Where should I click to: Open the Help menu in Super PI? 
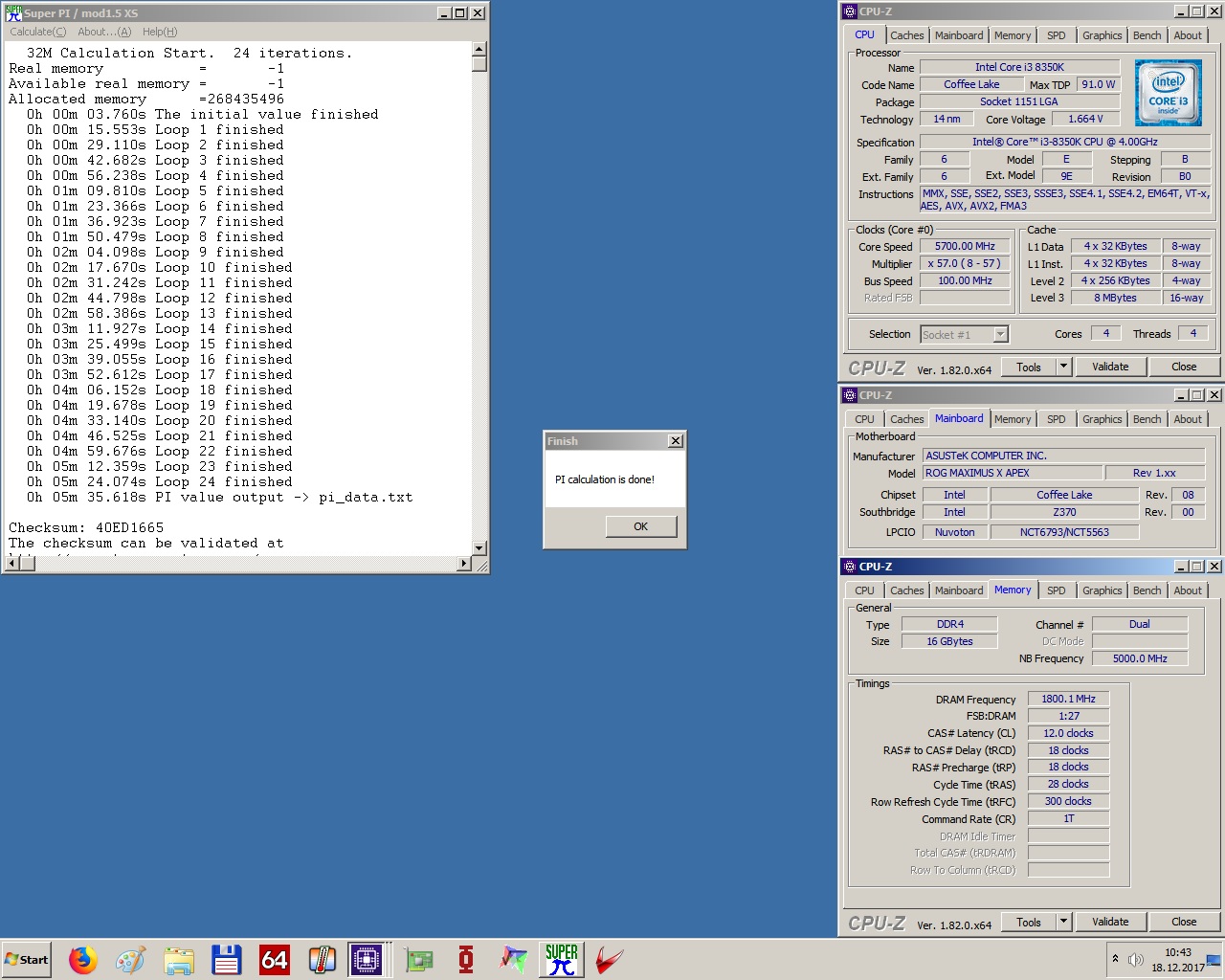pos(160,32)
